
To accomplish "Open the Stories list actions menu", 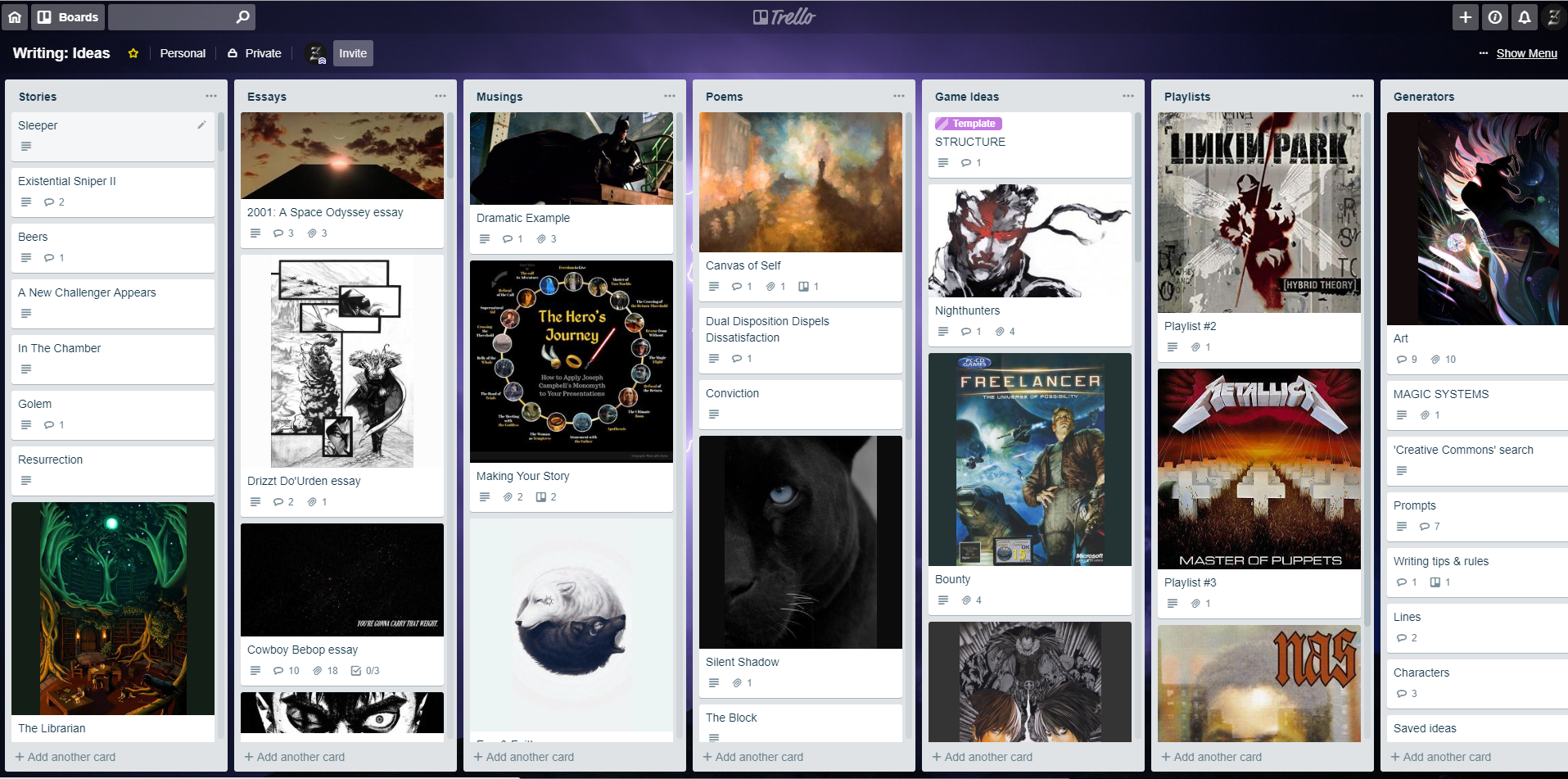I will click(x=211, y=96).
